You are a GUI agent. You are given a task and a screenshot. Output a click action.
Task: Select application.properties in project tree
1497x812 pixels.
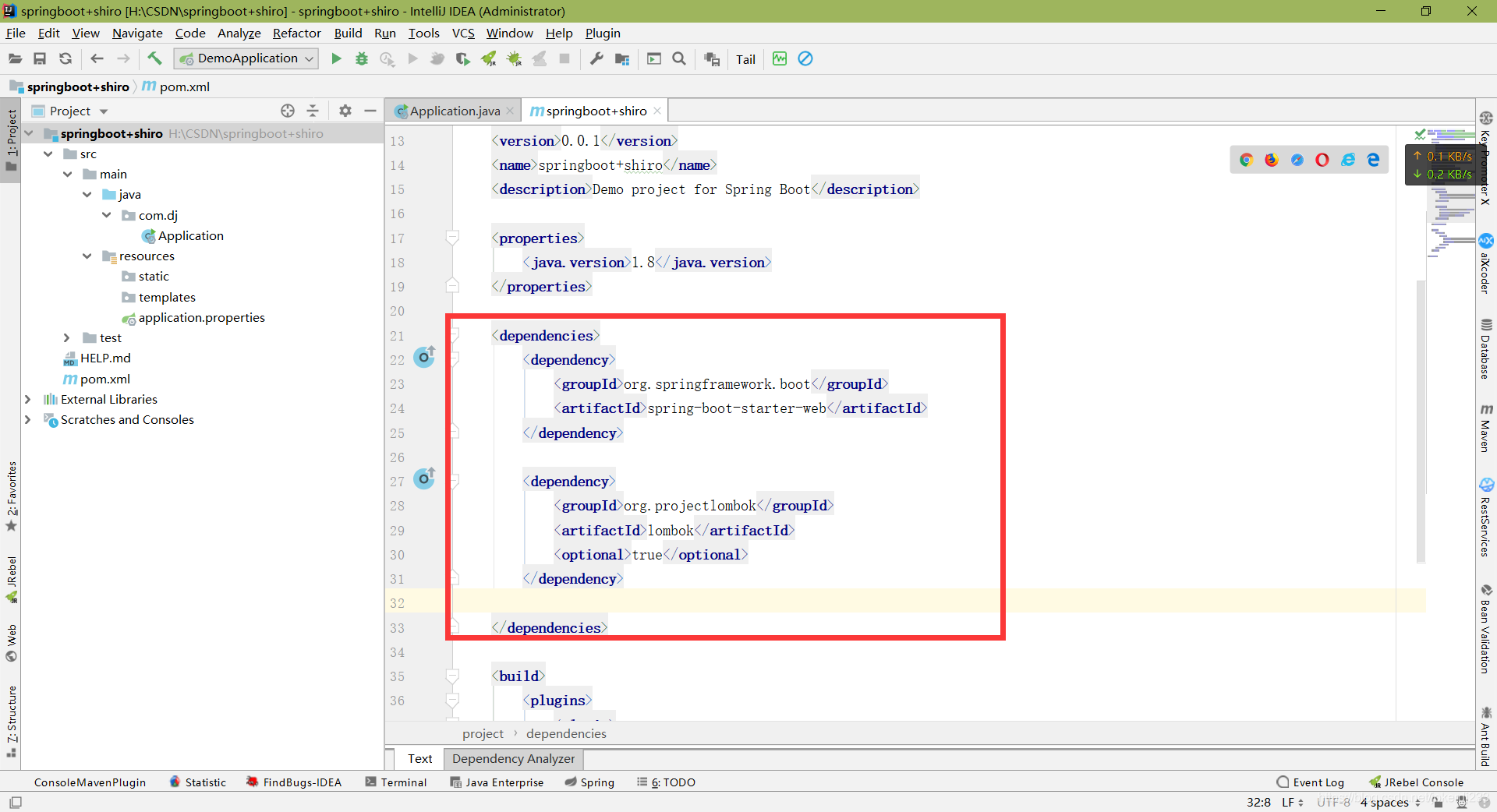201,317
